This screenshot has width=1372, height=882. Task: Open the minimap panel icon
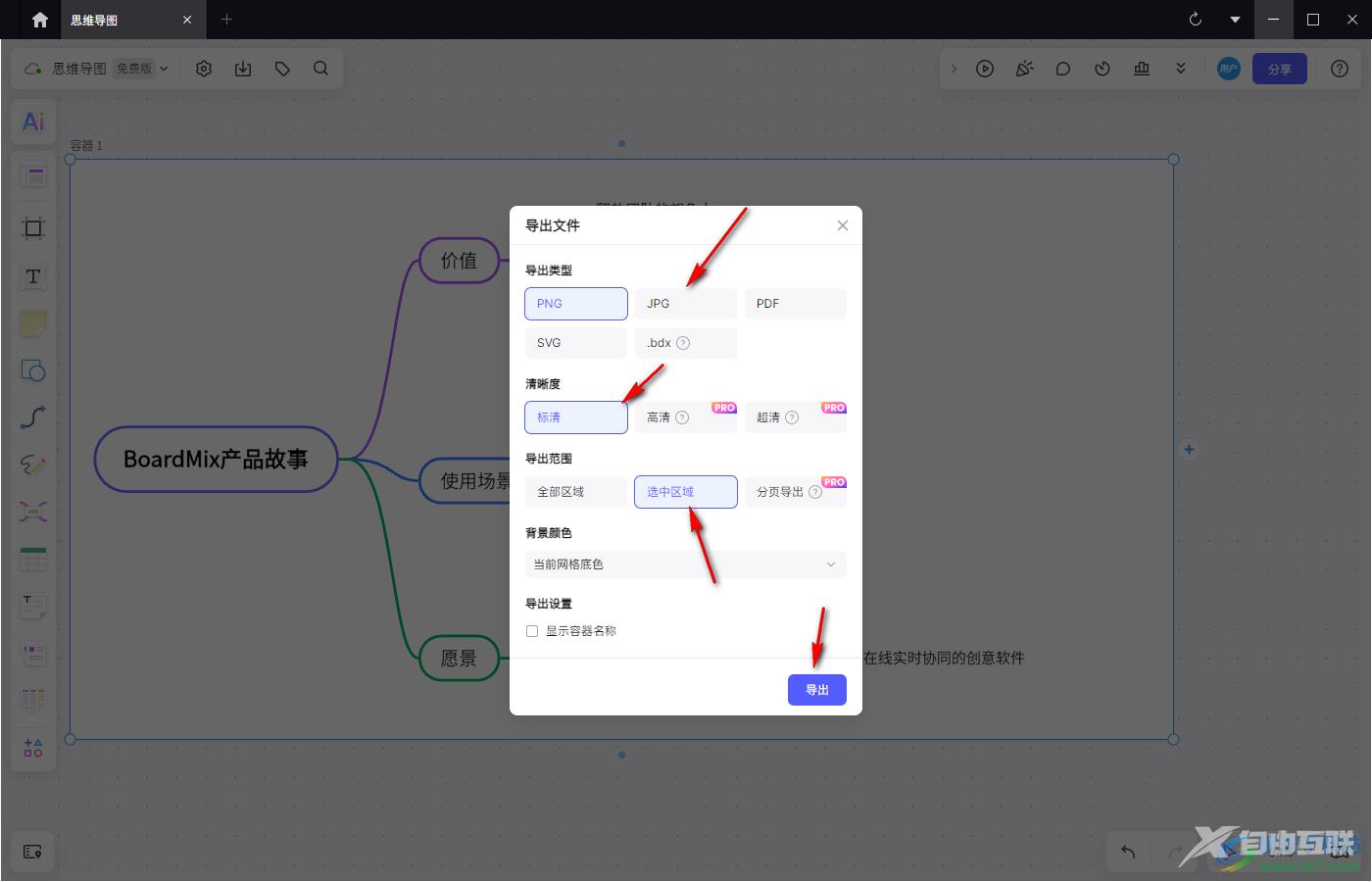click(32, 852)
